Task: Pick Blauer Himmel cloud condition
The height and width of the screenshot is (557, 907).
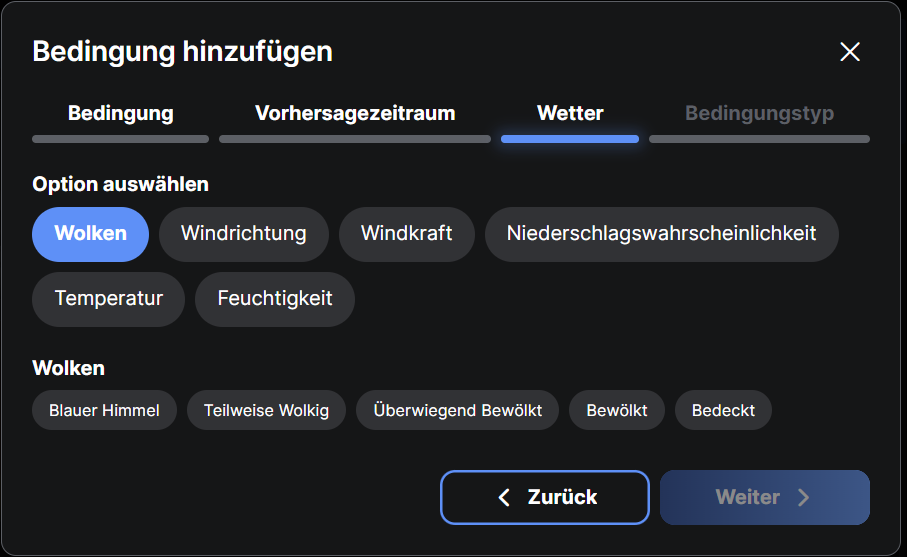Action: tap(104, 410)
